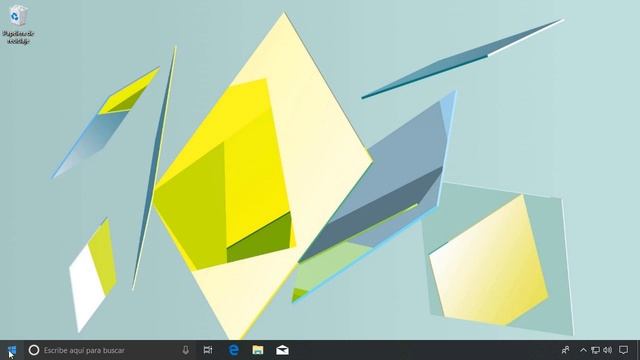Open File Explorer from the taskbar

click(258, 350)
